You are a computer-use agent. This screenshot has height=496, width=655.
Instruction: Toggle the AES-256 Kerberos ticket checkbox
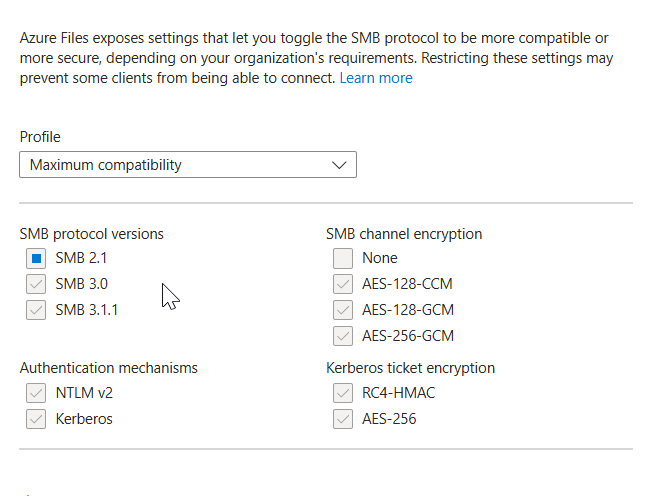click(x=343, y=419)
